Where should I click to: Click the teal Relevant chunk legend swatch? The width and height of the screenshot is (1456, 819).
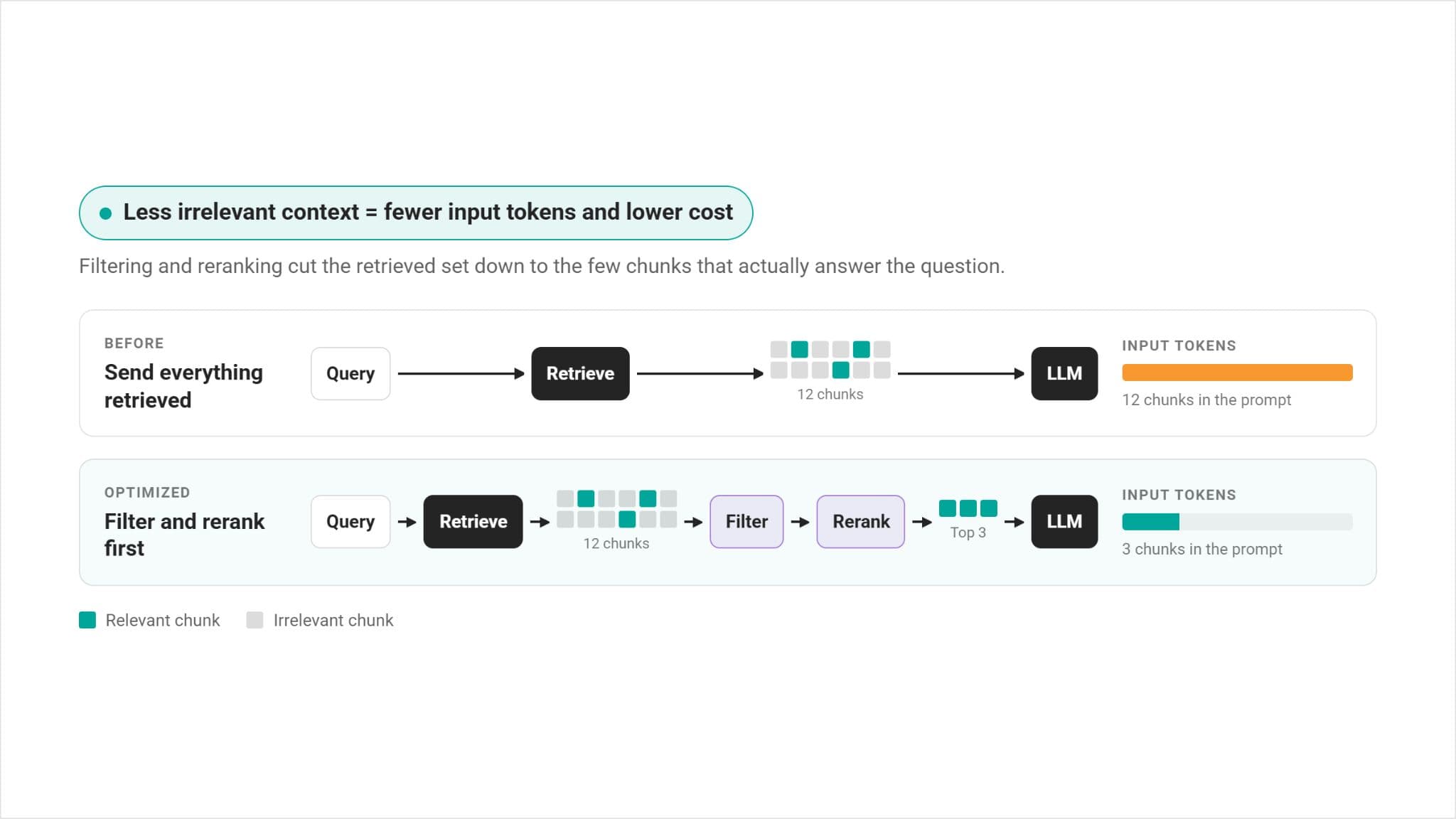tap(87, 620)
